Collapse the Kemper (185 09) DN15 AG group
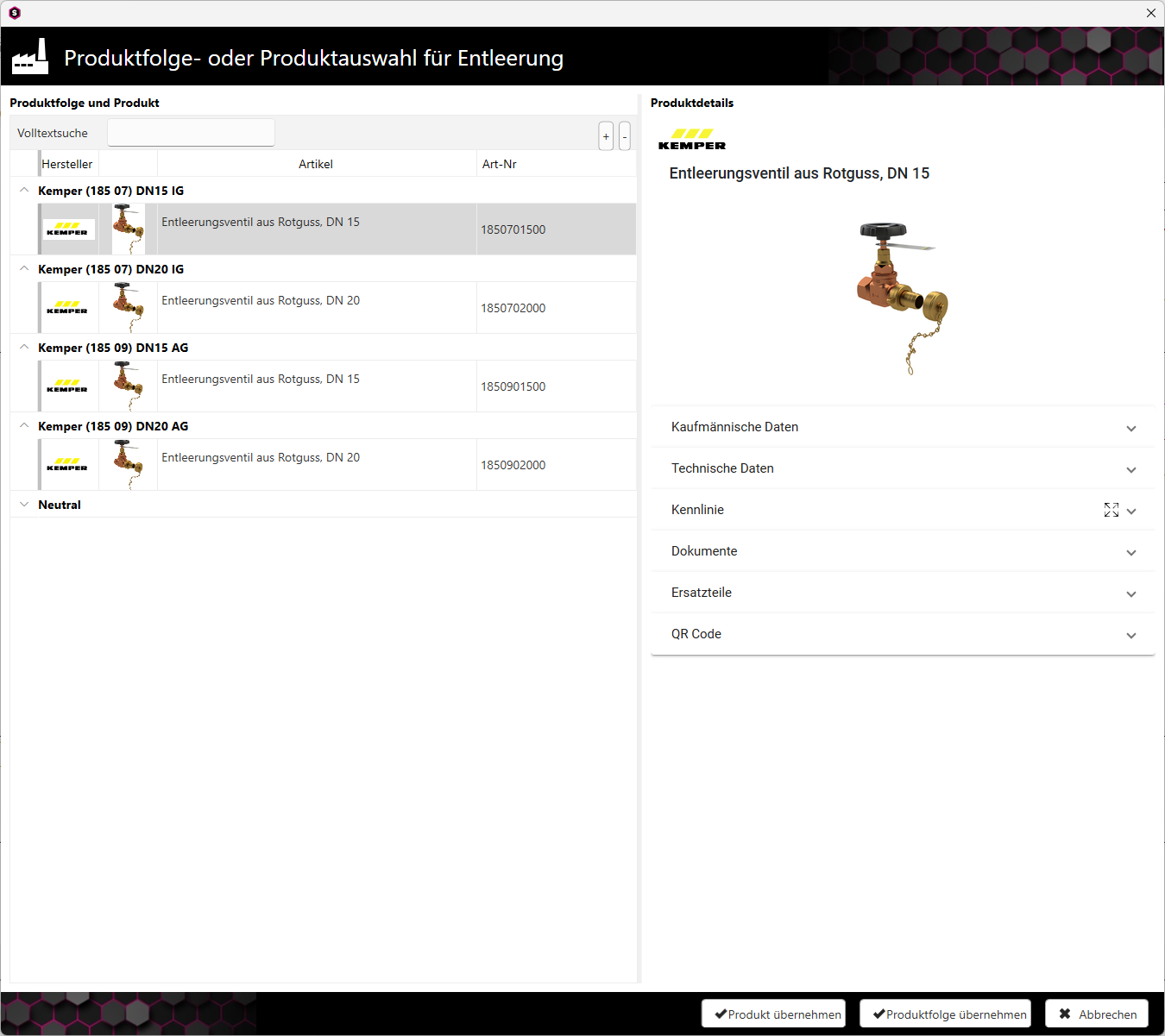The image size is (1165, 1036). pyautogui.click(x=24, y=348)
